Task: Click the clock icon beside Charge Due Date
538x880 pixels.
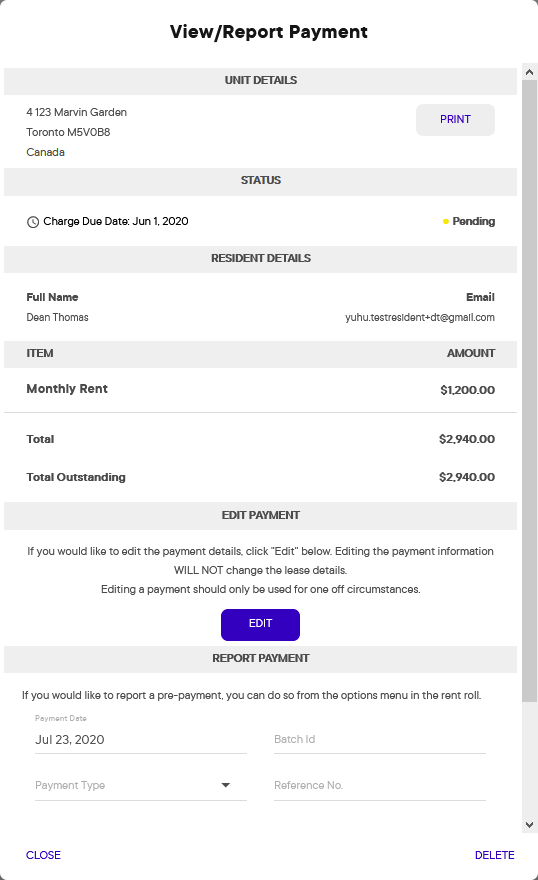Action: click(x=33, y=222)
